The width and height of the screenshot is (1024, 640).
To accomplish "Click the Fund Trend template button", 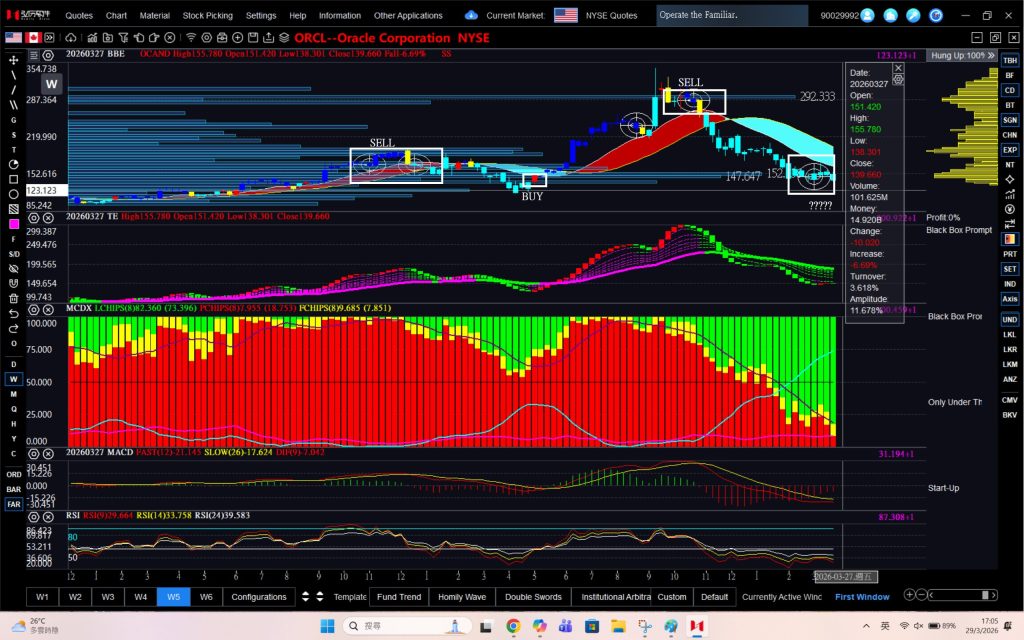I will coord(399,597).
